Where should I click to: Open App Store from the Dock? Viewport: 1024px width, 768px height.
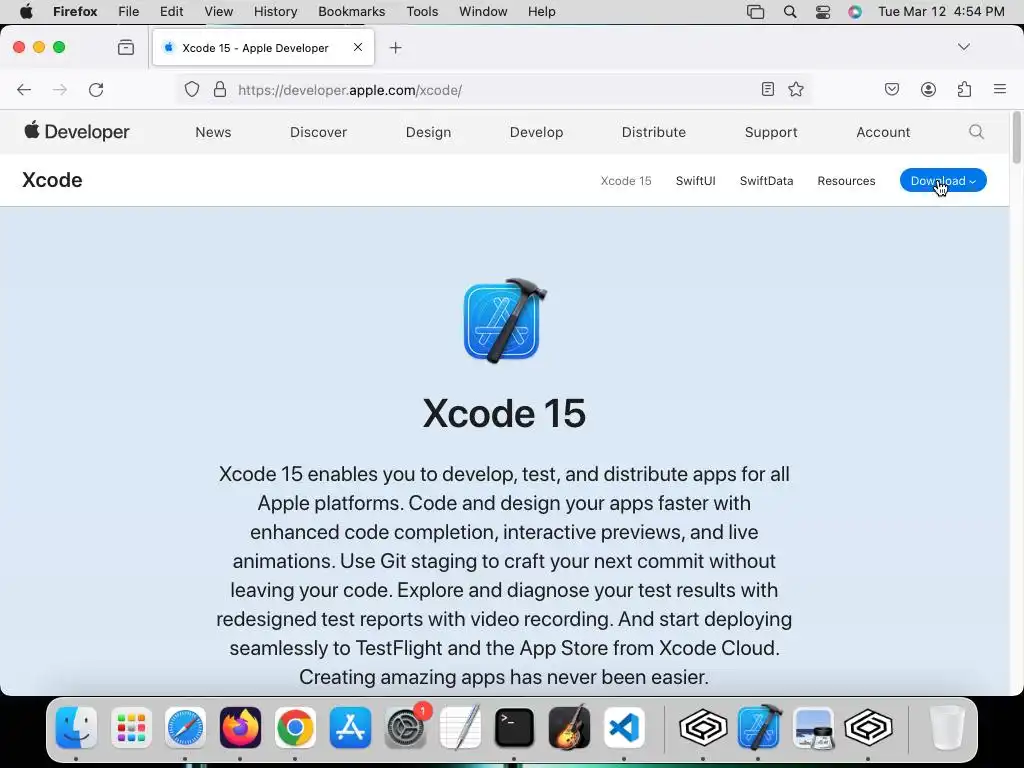[x=350, y=728]
